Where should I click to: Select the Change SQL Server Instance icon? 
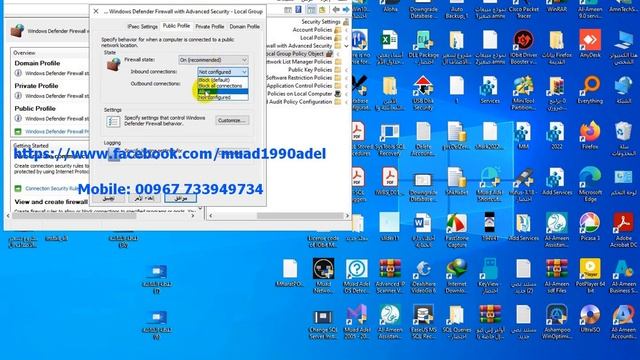tap(323, 325)
